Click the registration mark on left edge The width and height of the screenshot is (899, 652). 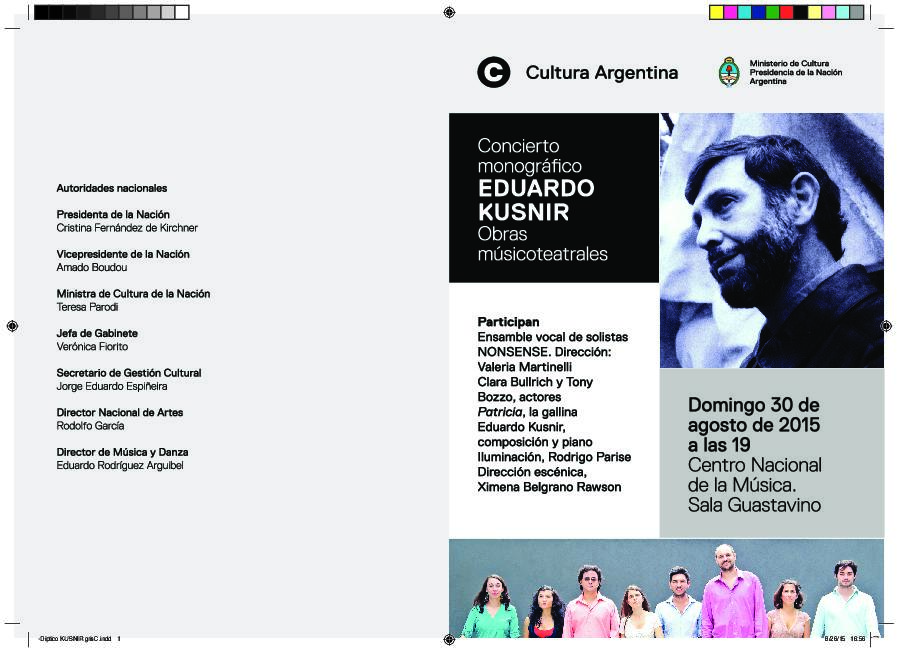click(12, 326)
